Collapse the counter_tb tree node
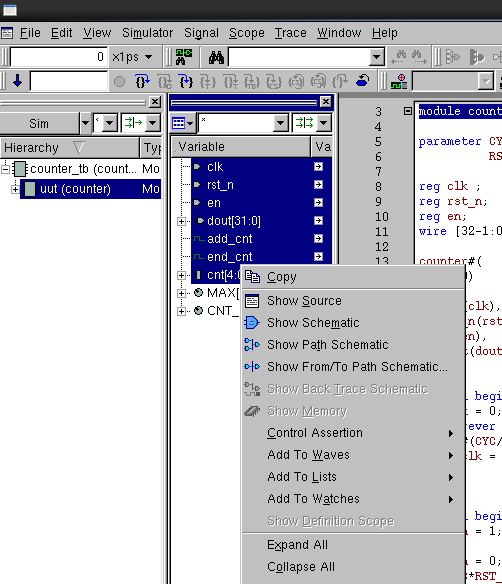The width and height of the screenshot is (502, 584). click(5, 169)
